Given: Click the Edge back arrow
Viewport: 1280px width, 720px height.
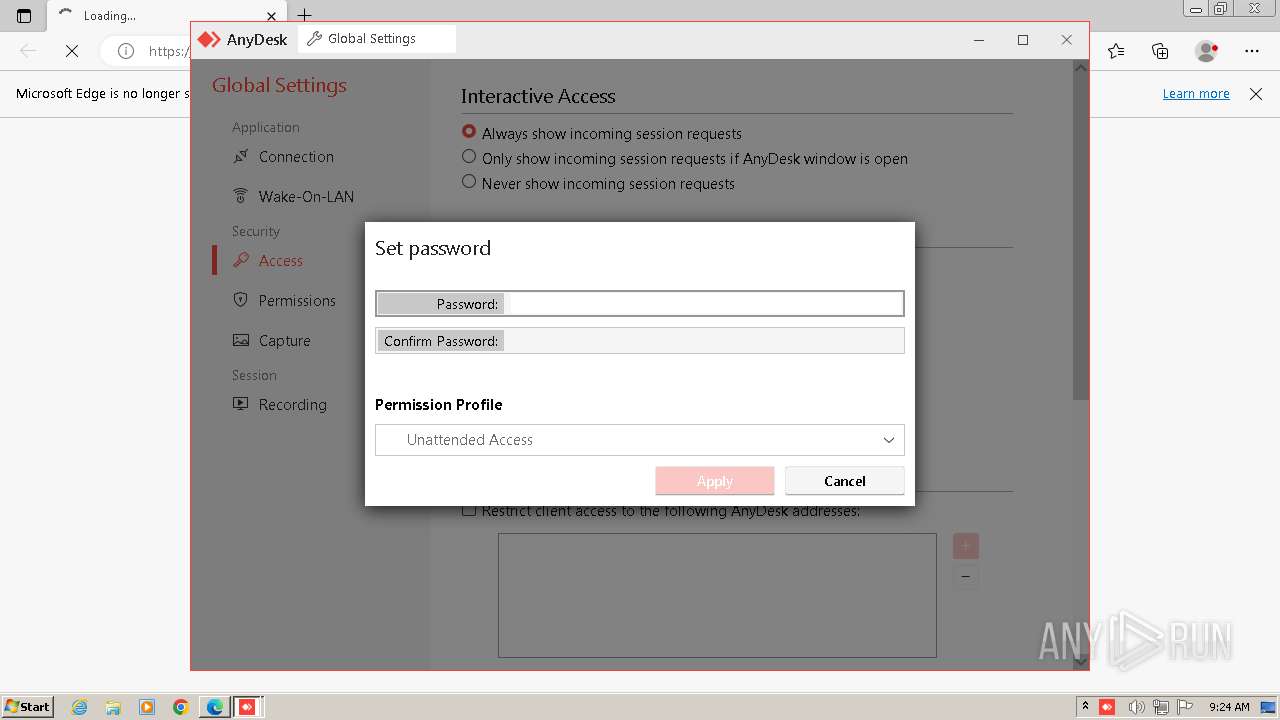Looking at the screenshot, I should tap(28, 51).
